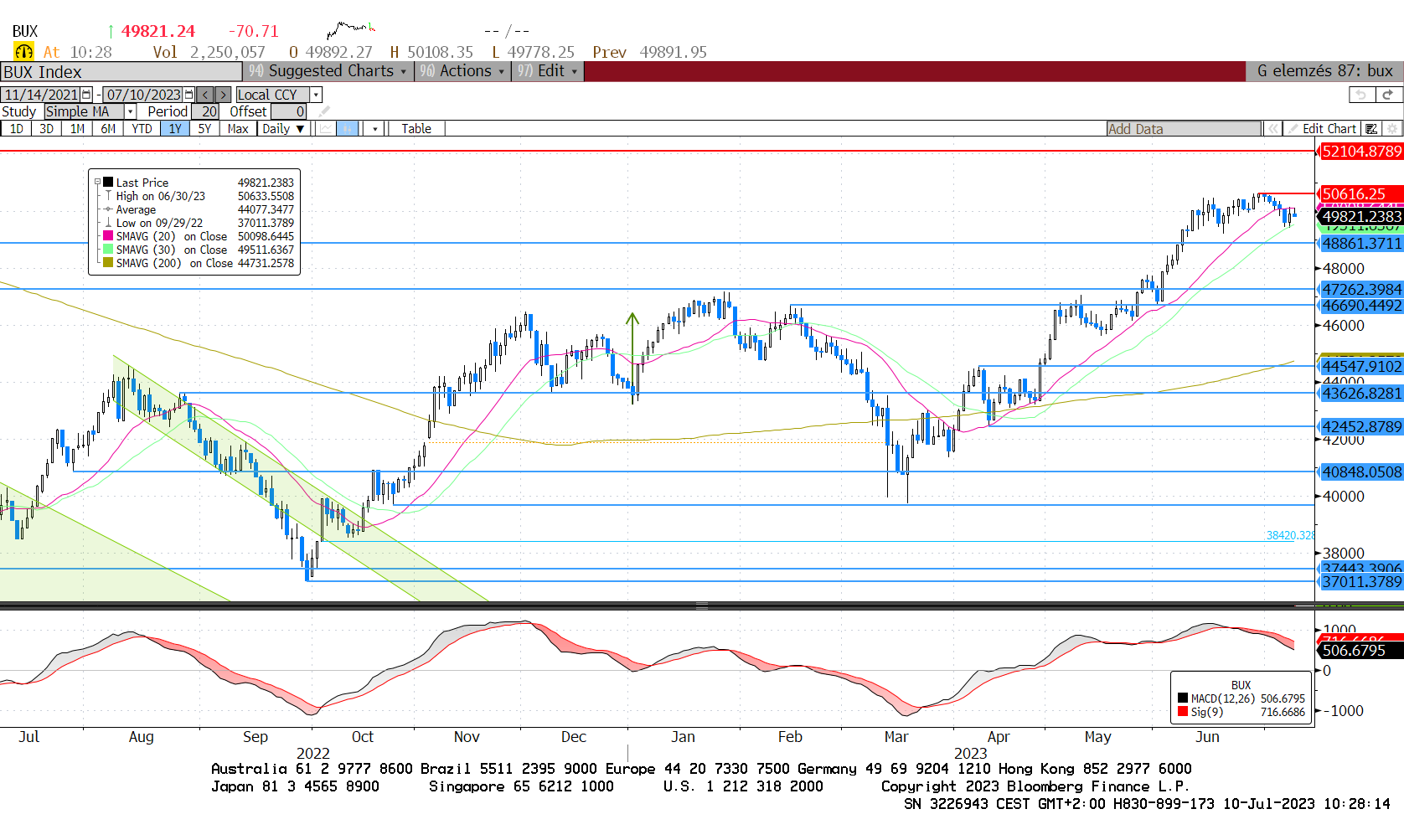The image size is (1404, 840).
Task: Click the Low marker icon in legend
Action: tap(108, 223)
